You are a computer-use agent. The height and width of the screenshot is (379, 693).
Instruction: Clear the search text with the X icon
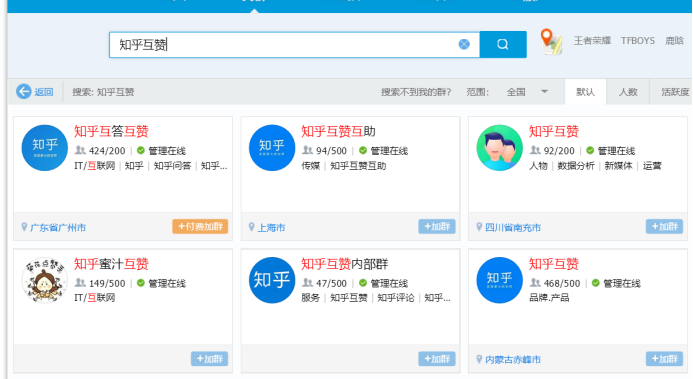tap(464, 44)
